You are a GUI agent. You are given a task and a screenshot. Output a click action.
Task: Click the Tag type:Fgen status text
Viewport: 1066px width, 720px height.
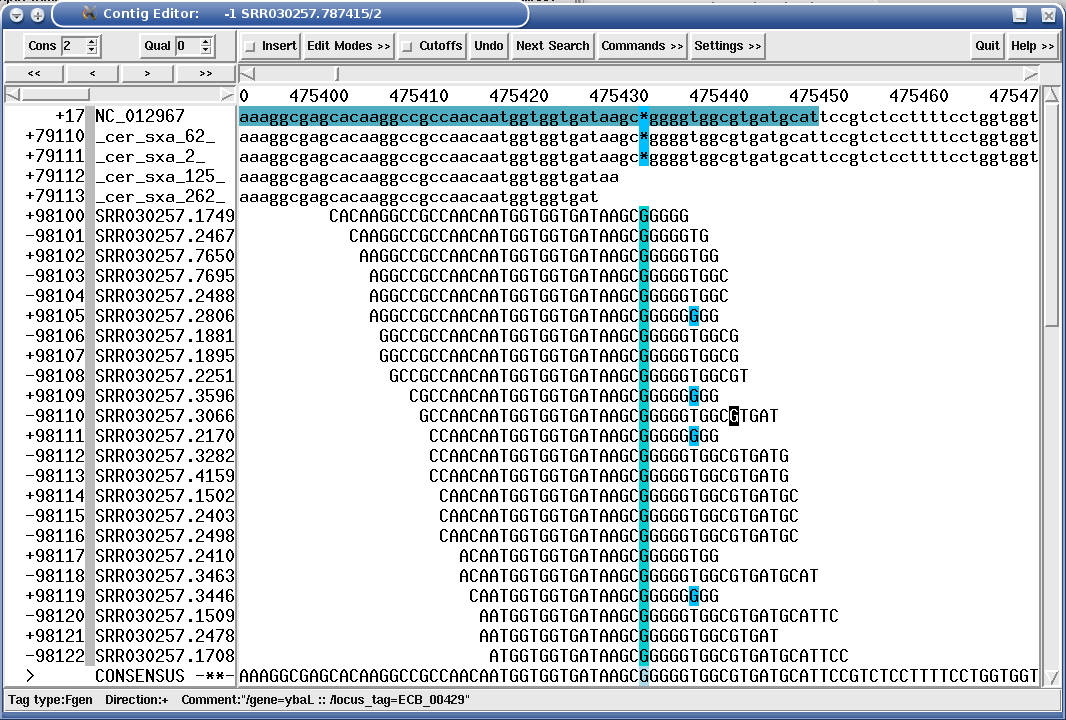[50, 700]
